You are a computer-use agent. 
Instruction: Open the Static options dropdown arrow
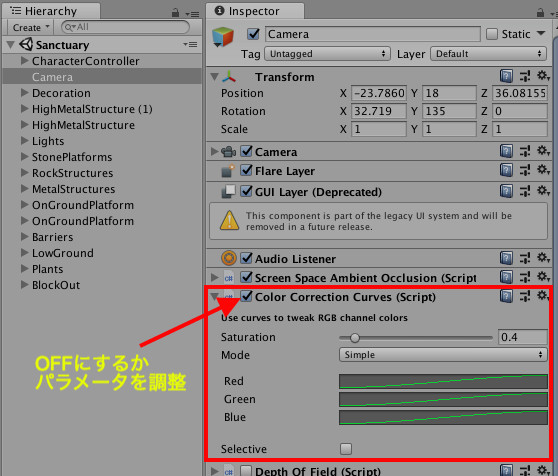[x=541, y=33]
